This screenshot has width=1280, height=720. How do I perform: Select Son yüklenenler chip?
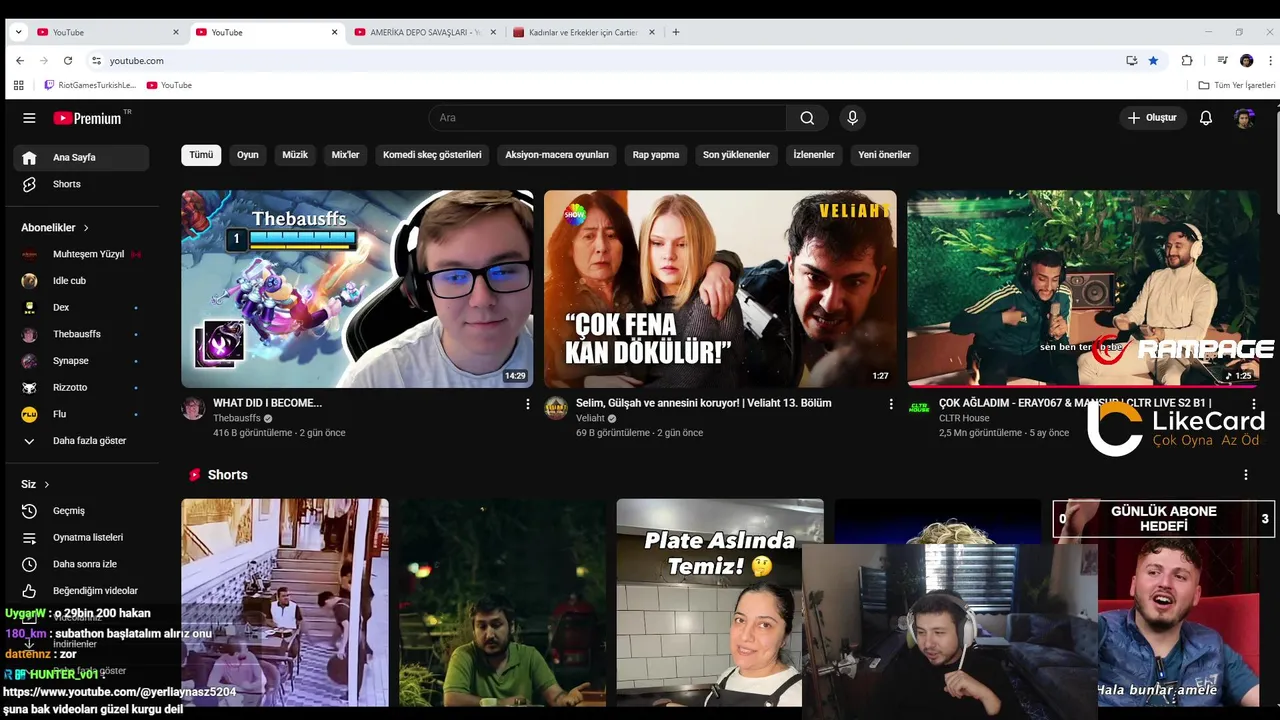(x=736, y=155)
